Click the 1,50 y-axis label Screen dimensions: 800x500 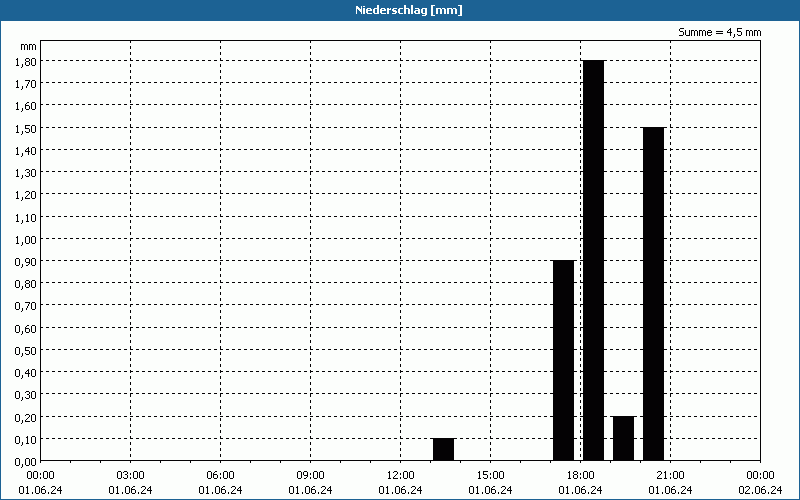point(26,128)
